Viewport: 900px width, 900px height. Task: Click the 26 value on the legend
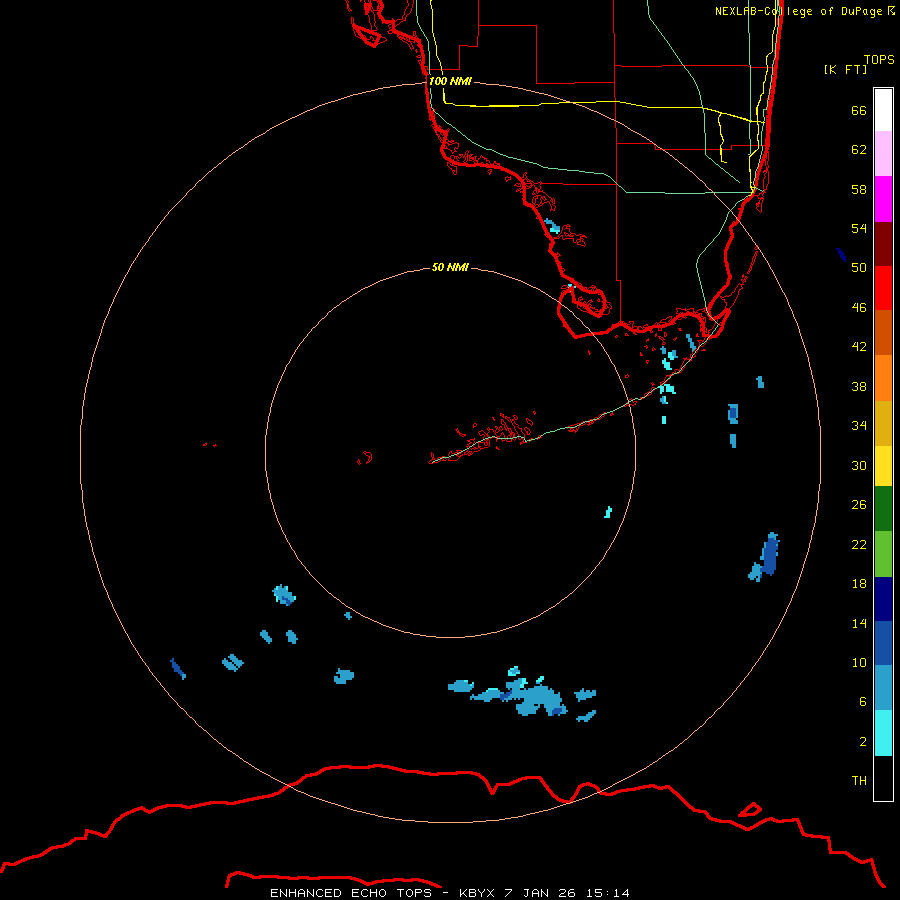point(859,505)
